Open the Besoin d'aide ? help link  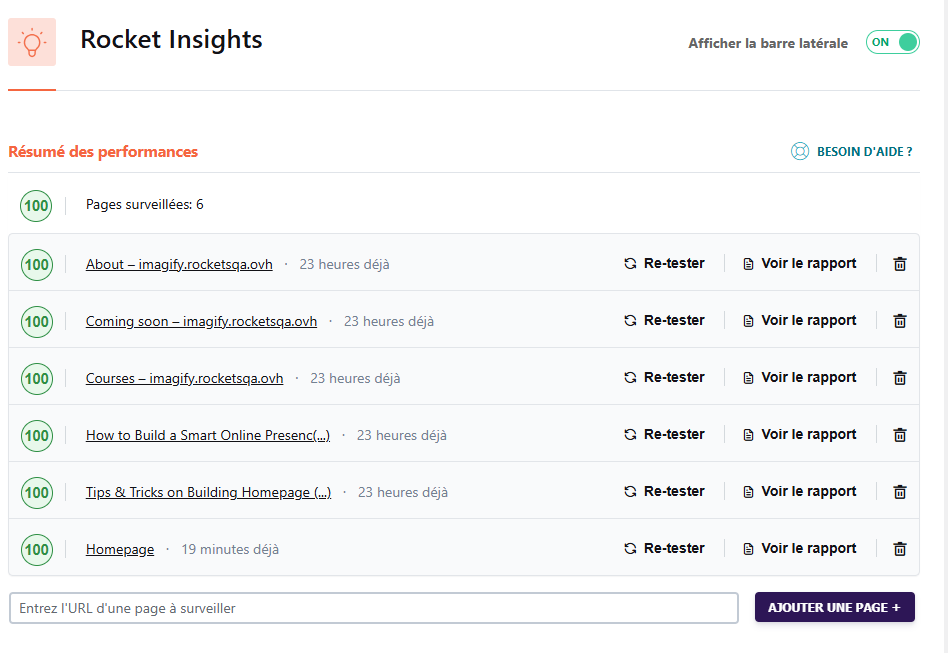pos(864,152)
